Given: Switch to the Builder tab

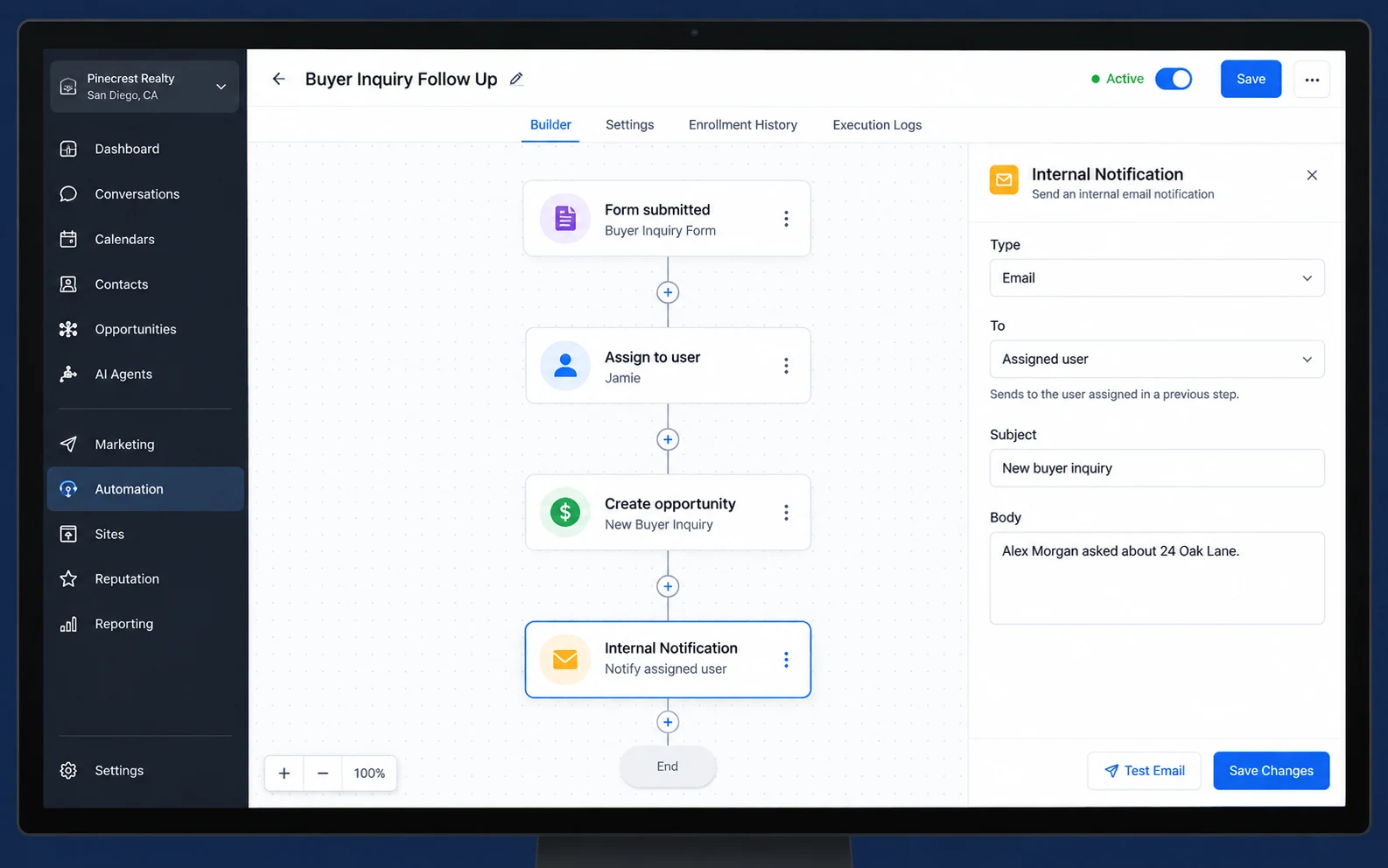Looking at the screenshot, I should pos(550,125).
